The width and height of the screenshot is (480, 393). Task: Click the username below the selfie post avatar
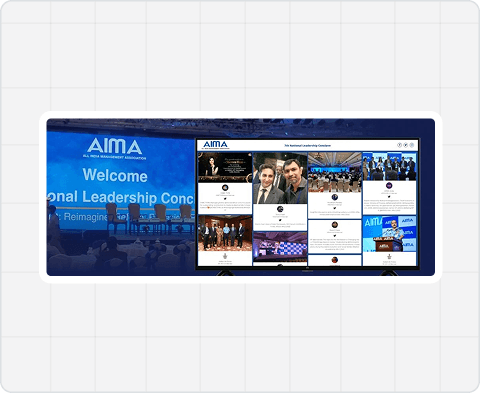tap(280, 214)
